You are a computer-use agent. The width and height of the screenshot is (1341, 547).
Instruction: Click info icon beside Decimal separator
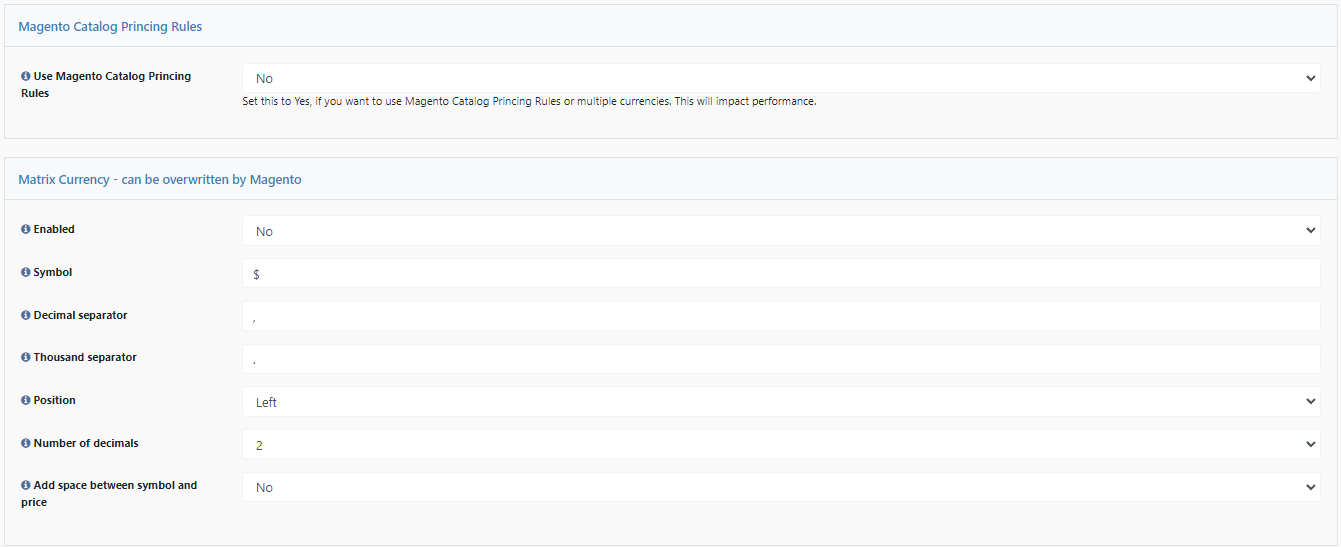[x=26, y=315]
